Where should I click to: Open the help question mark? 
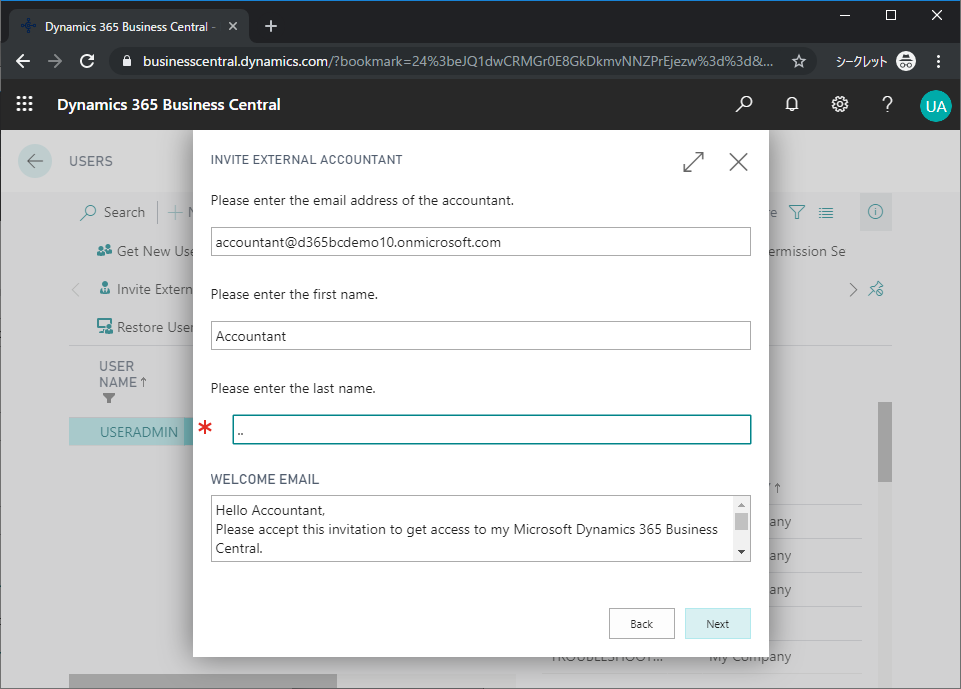[x=887, y=104]
